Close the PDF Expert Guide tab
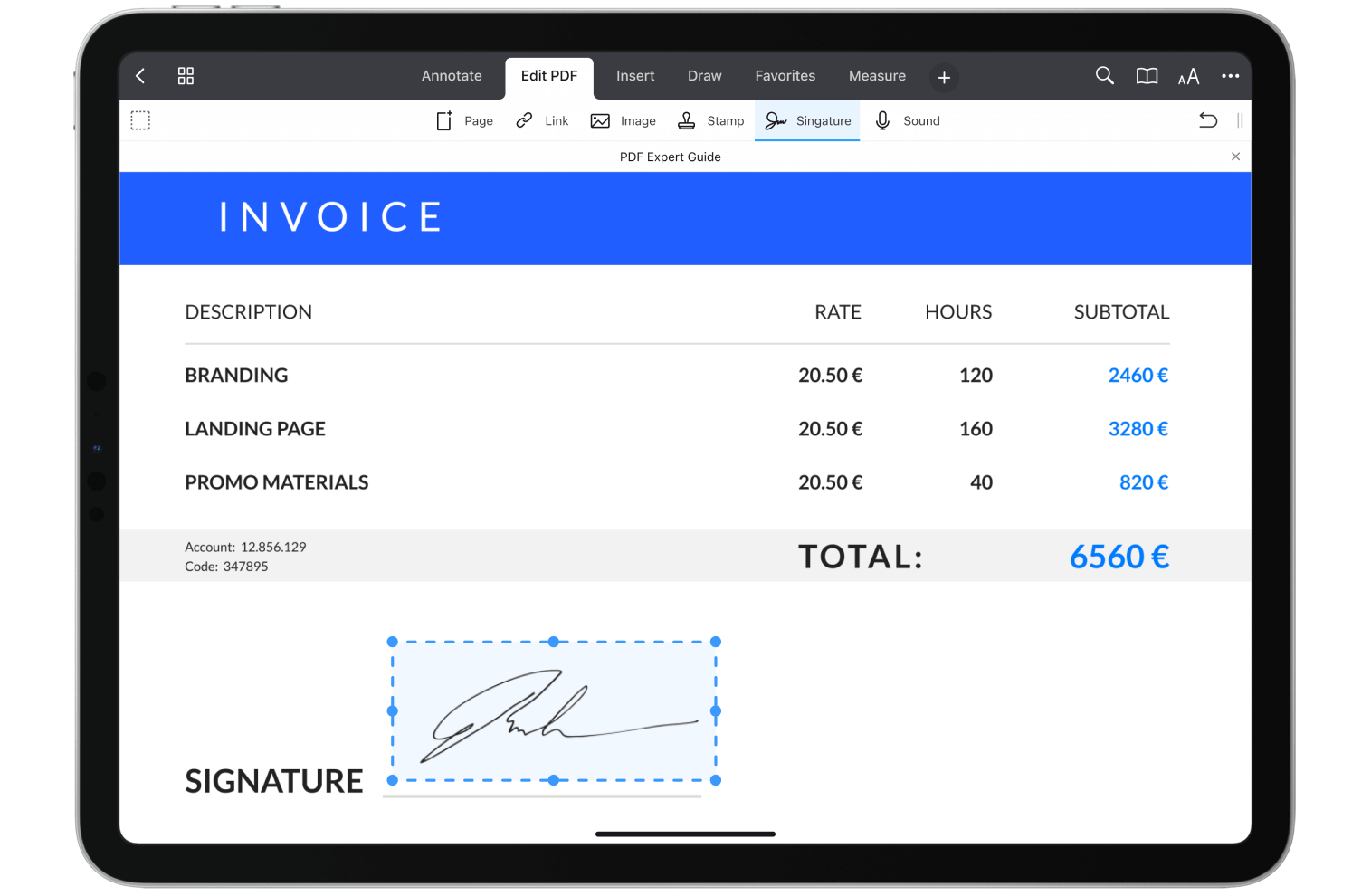The height and width of the screenshot is (896, 1371). point(1235,157)
